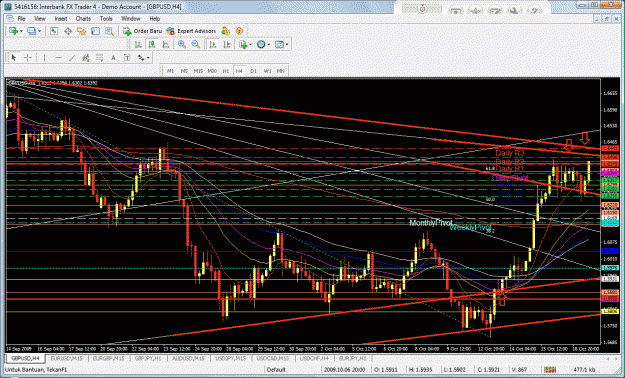
Task: Expand the Periods dropdown arrow
Action: click(x=269, y=45)
